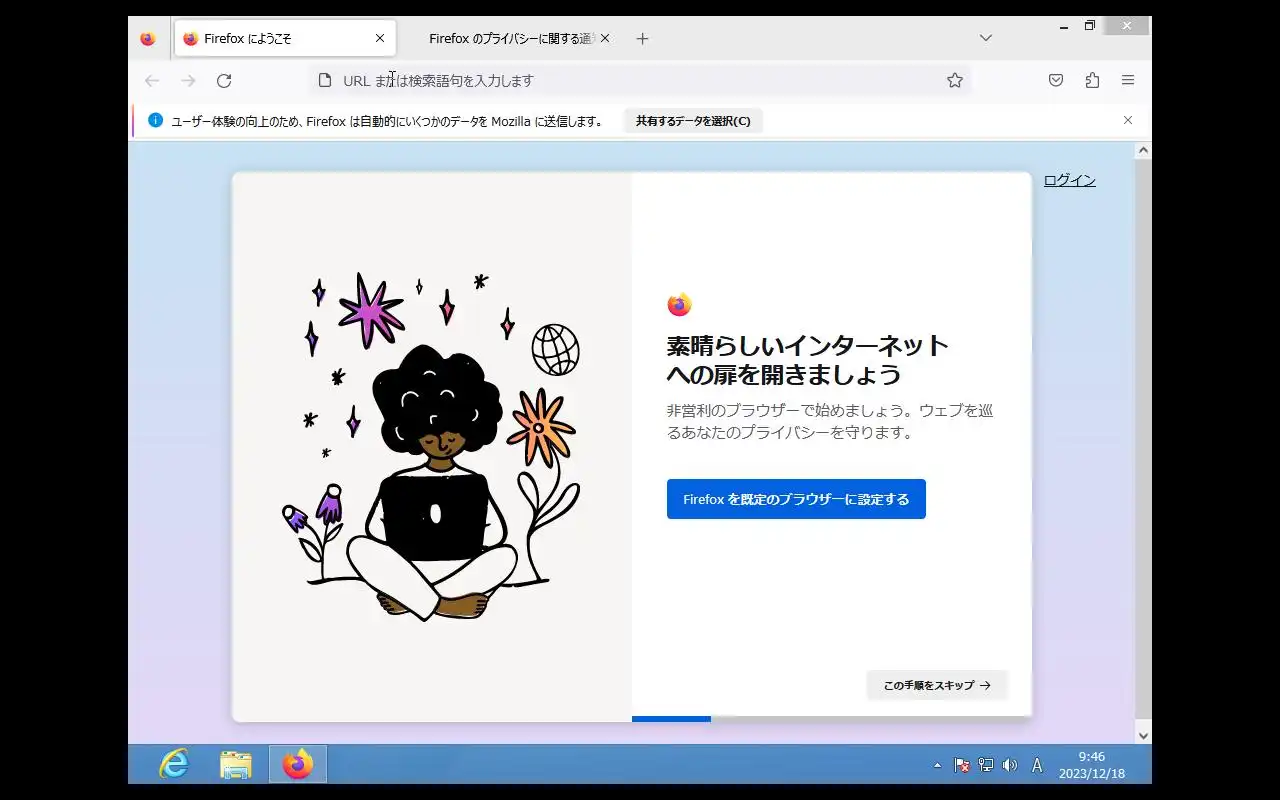Dismiss the data sharing notification bar
The height and width of the screenshot is (800, 1280).
pos(1128,120)
